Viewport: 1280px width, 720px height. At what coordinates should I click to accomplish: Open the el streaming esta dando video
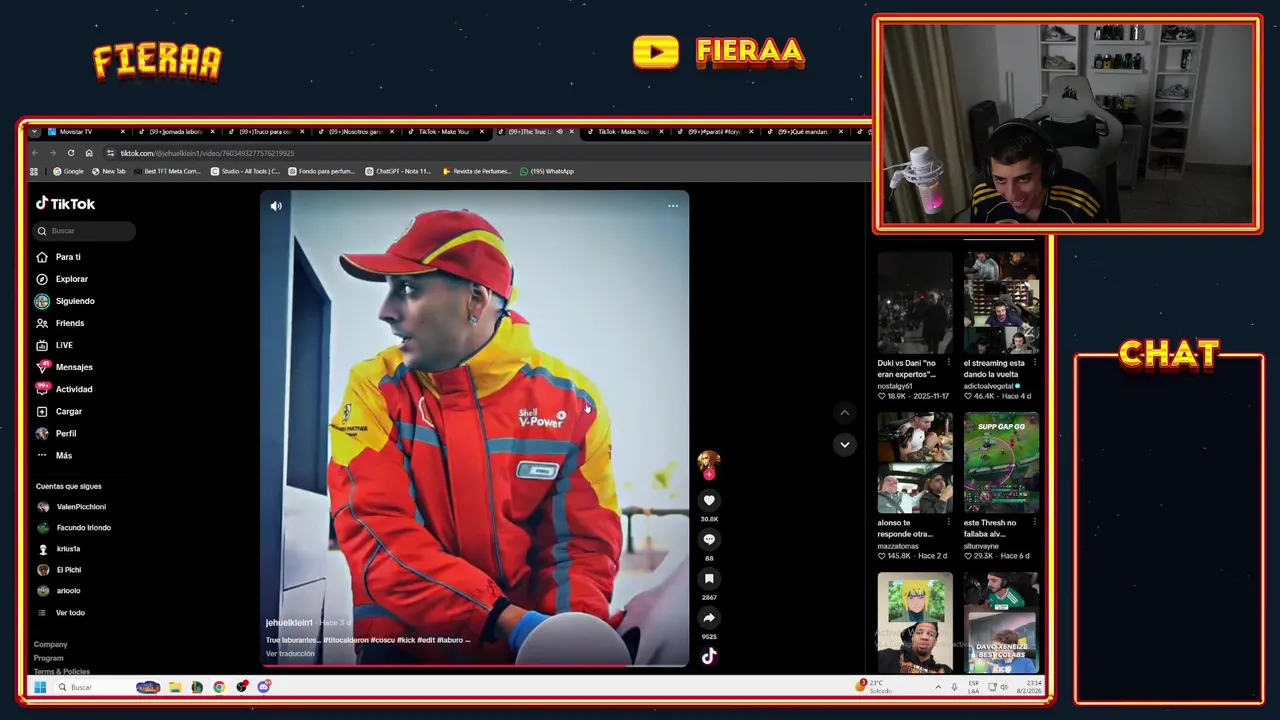pyautogui.click(x=1001, y=303)
